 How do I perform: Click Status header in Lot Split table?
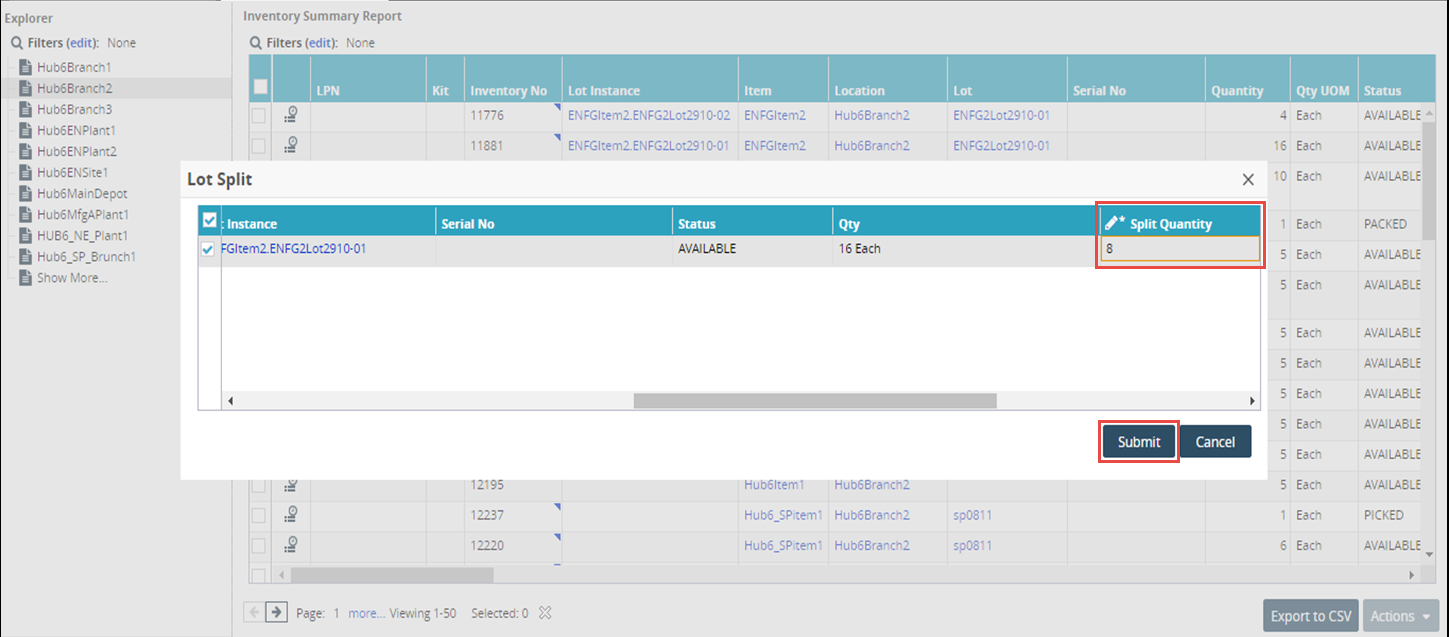[x=697, y=223]
